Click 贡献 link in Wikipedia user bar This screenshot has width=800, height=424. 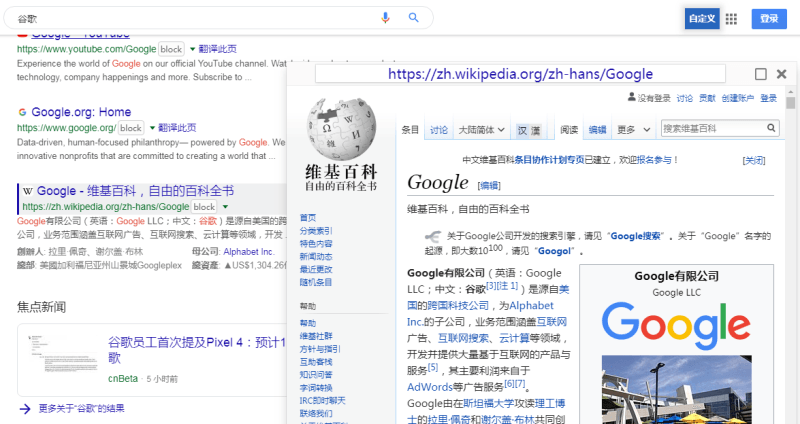(x=707, y=98)
